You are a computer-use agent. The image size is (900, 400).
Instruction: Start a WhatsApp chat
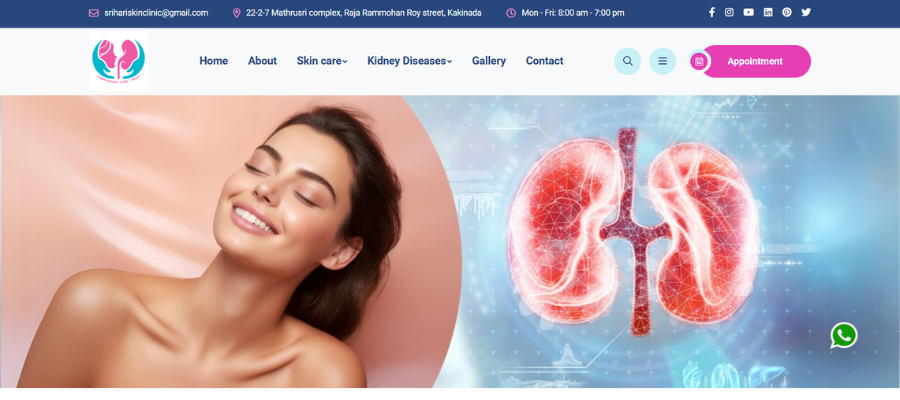[x=843, y=336]
